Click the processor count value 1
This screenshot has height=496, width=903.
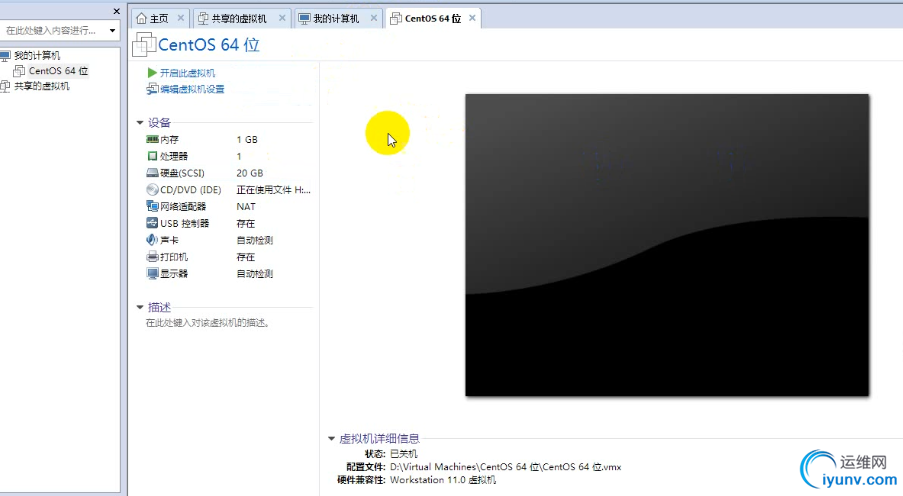(239, 156)
